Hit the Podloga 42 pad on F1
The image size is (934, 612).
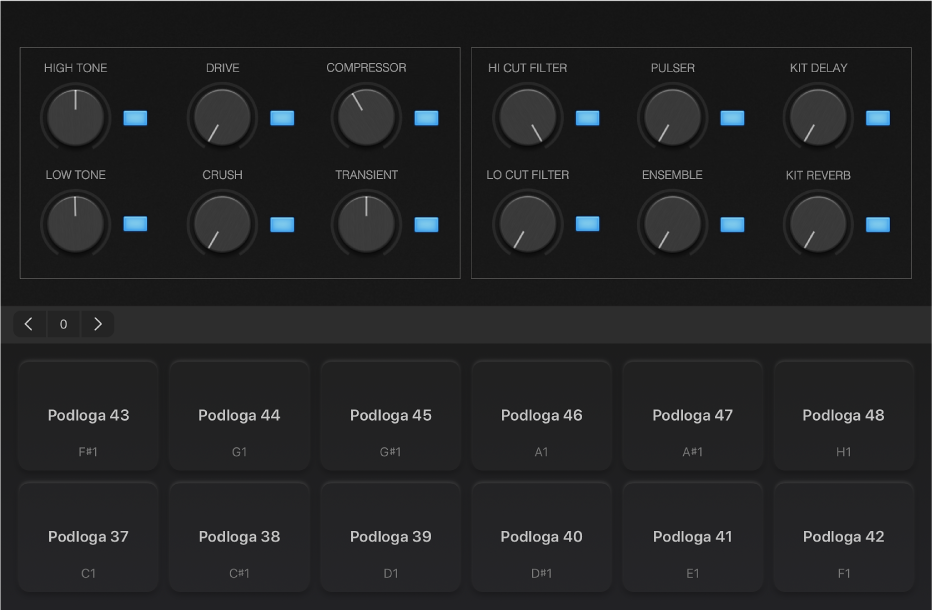(x=843, y=537)
